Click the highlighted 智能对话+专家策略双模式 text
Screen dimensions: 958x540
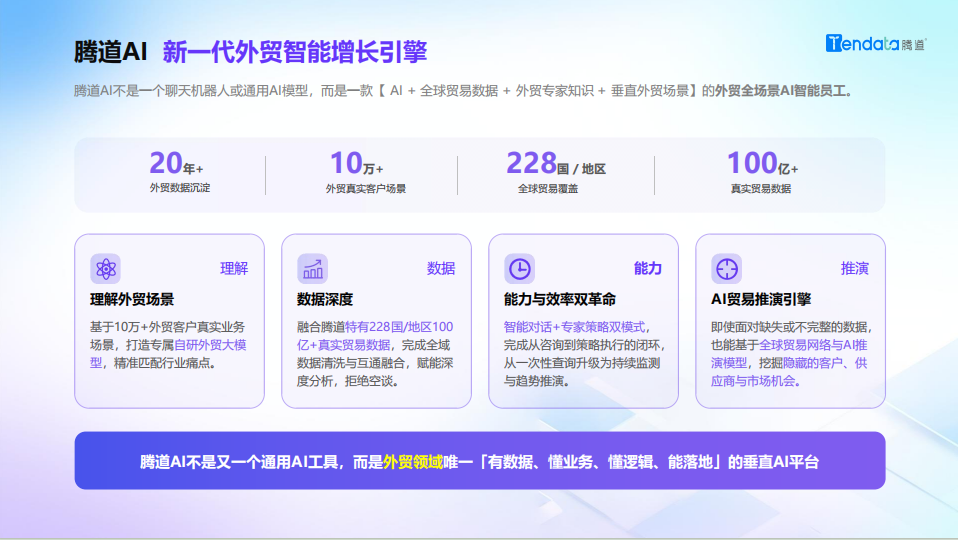574,327
